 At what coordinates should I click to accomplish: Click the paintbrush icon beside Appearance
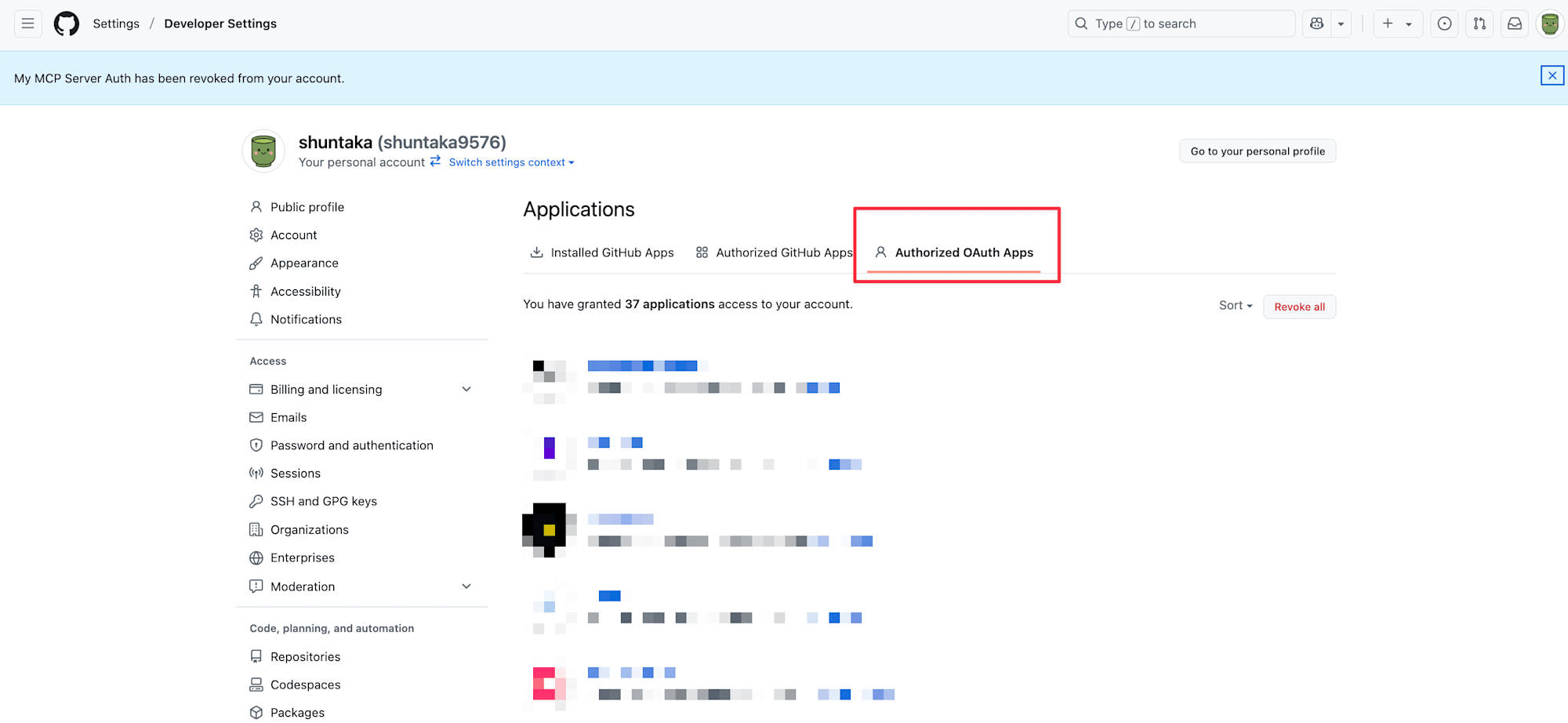pos(256,263)
